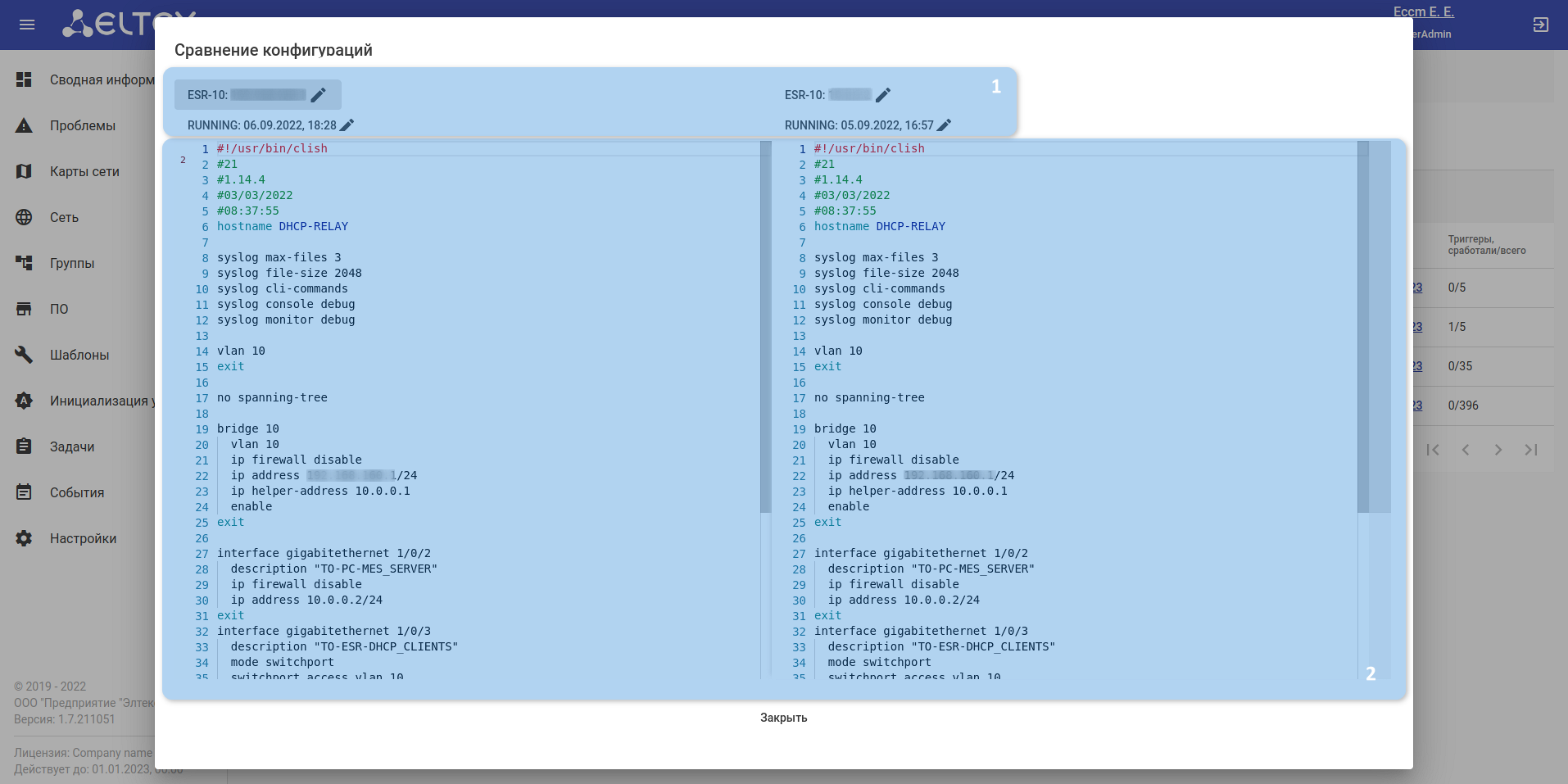Edit the left ESR-10 device selection
Screen dimensions: 1568x784
pos(318,95)
